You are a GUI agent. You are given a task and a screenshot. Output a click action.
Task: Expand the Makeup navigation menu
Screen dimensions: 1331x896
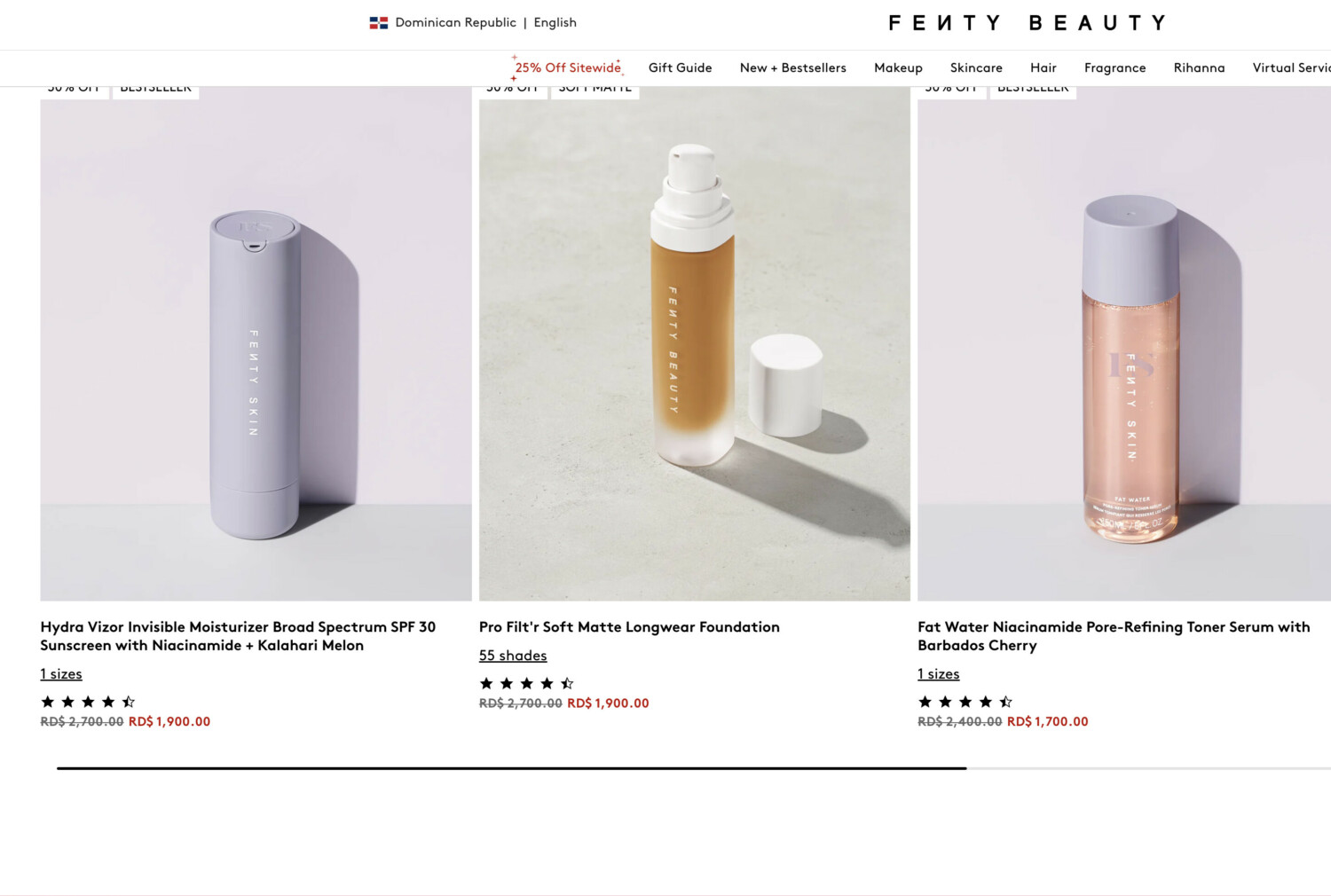(x=898, y=67)
